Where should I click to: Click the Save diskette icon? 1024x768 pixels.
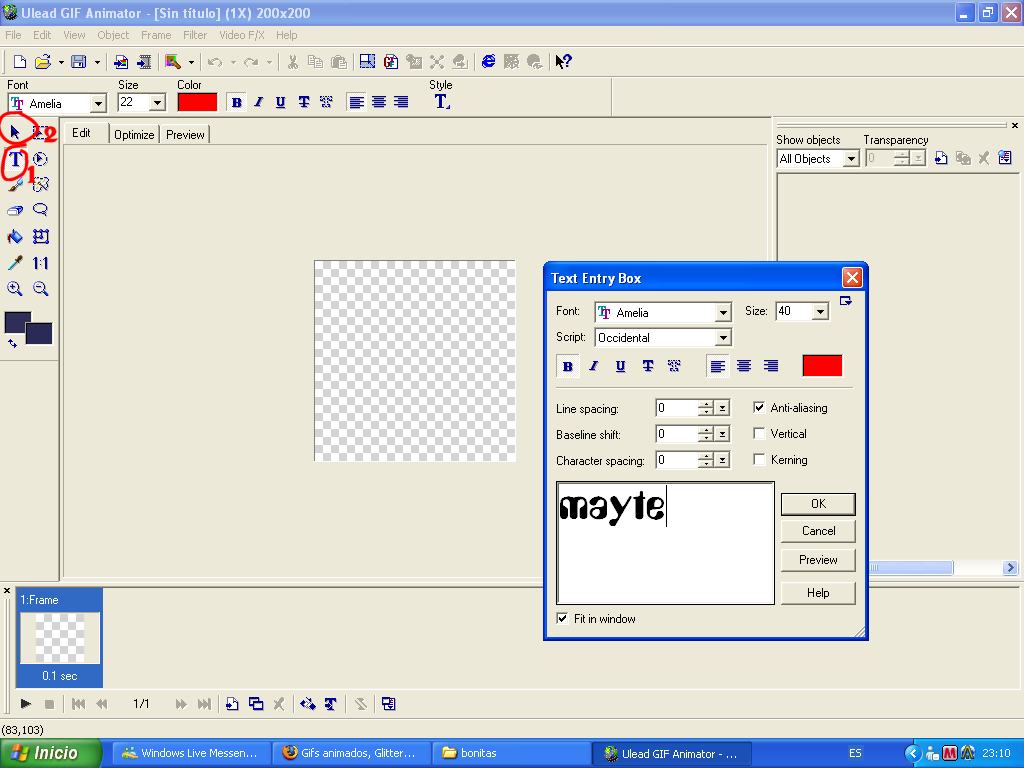point(78,61)
